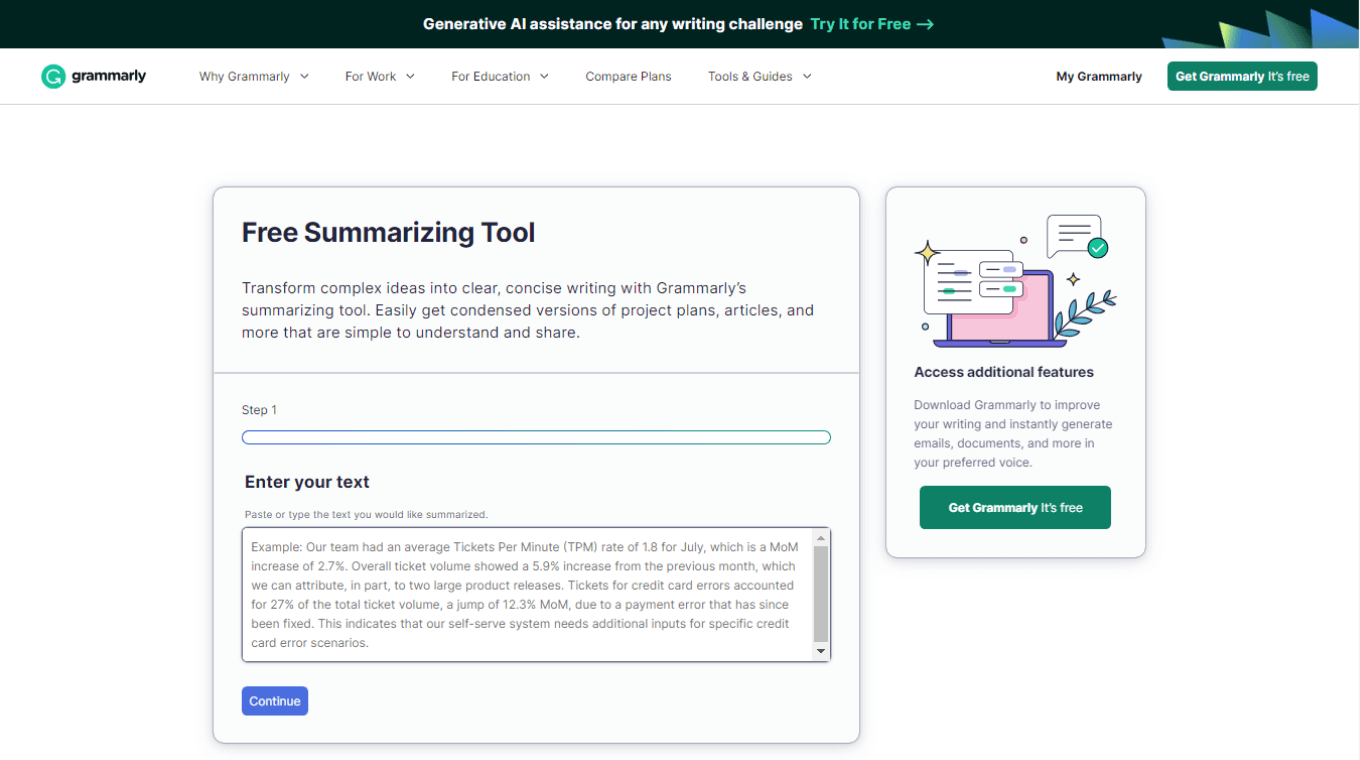The height and width of the screenshot is (760, 1360).
Task: Click the arrow icon after "Try It for Free"
Action: [x=925, y=24]
